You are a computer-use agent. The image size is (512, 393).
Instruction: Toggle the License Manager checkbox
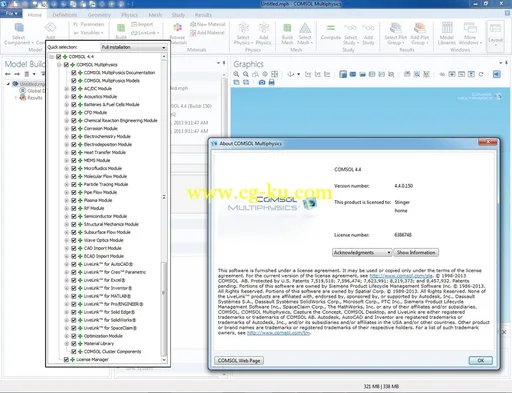66,360
